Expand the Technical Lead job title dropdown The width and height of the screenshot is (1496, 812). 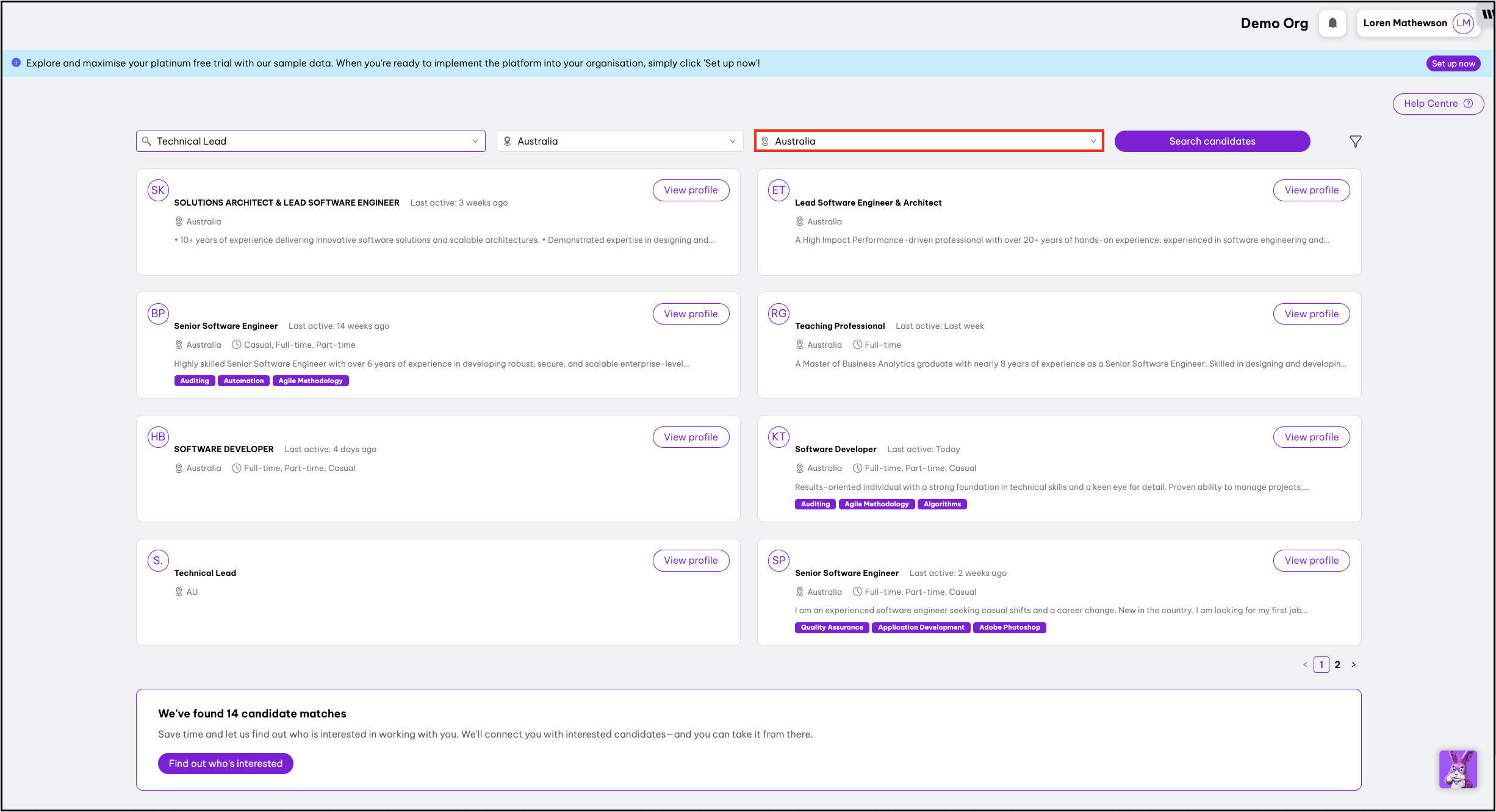(475, 142)
